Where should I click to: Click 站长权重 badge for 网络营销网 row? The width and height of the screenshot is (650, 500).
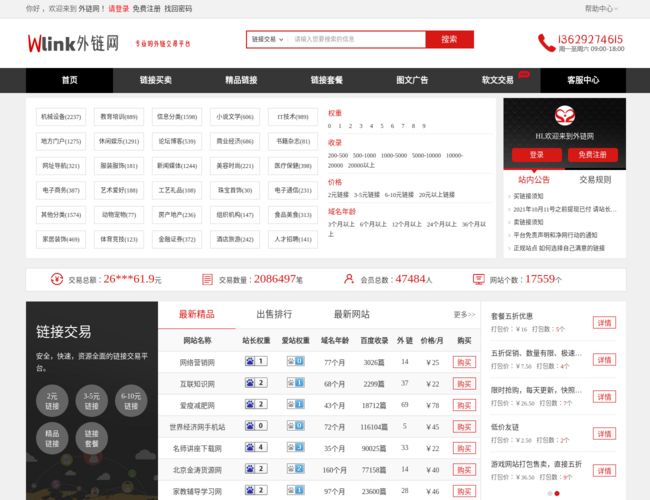coord(255,362)
